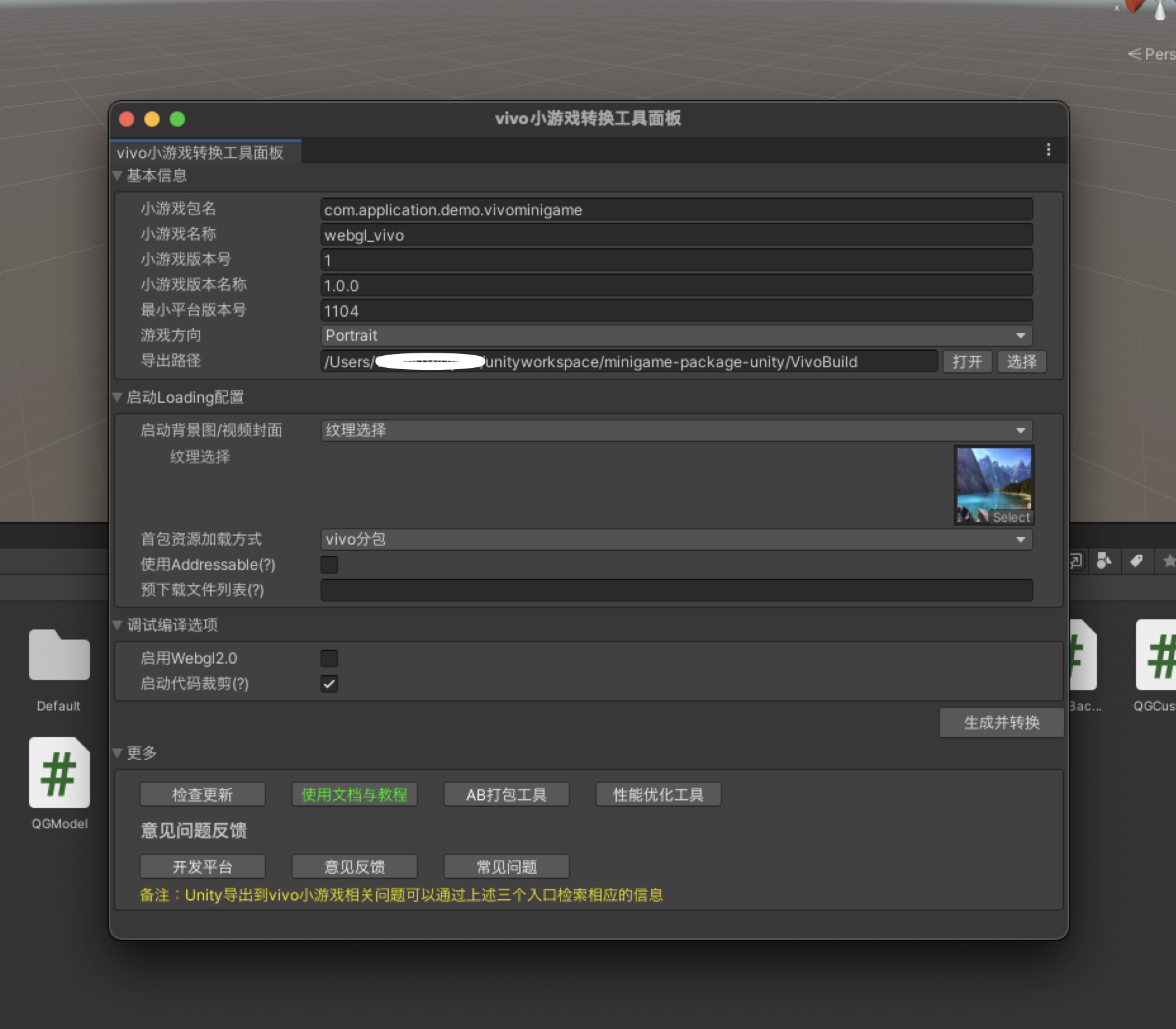Close the vivo conversion tool window

click(x=127, y=119)
